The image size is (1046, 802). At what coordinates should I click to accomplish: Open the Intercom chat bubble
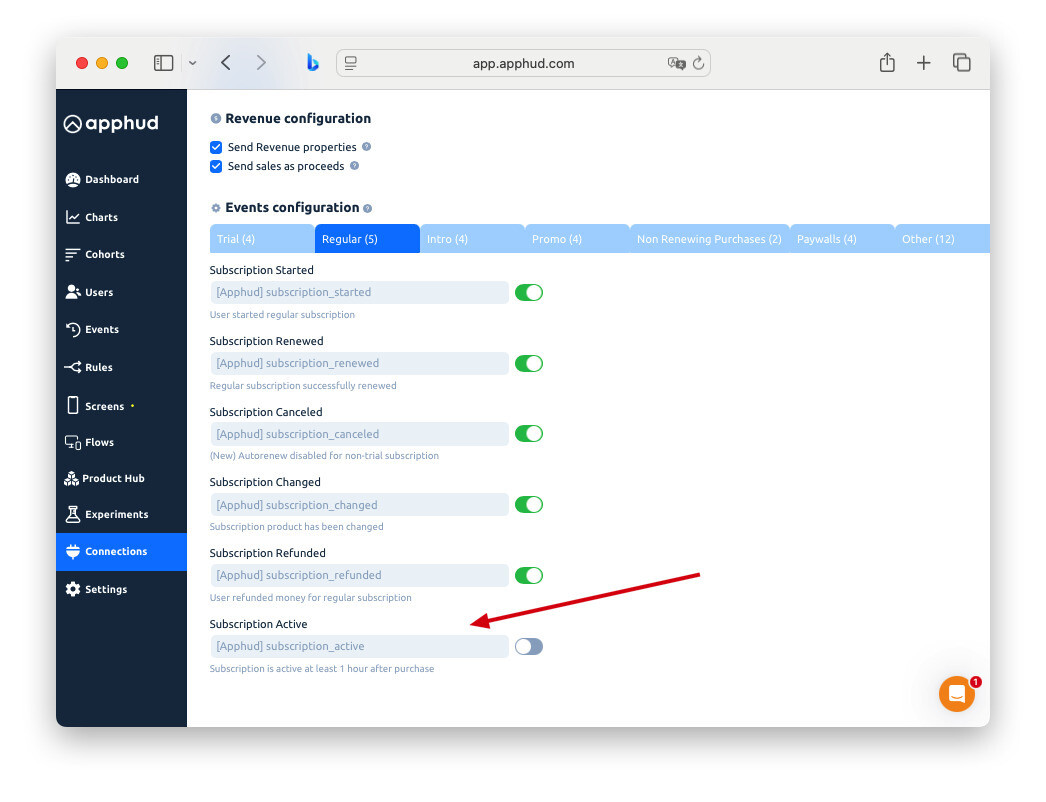(957, 693)
